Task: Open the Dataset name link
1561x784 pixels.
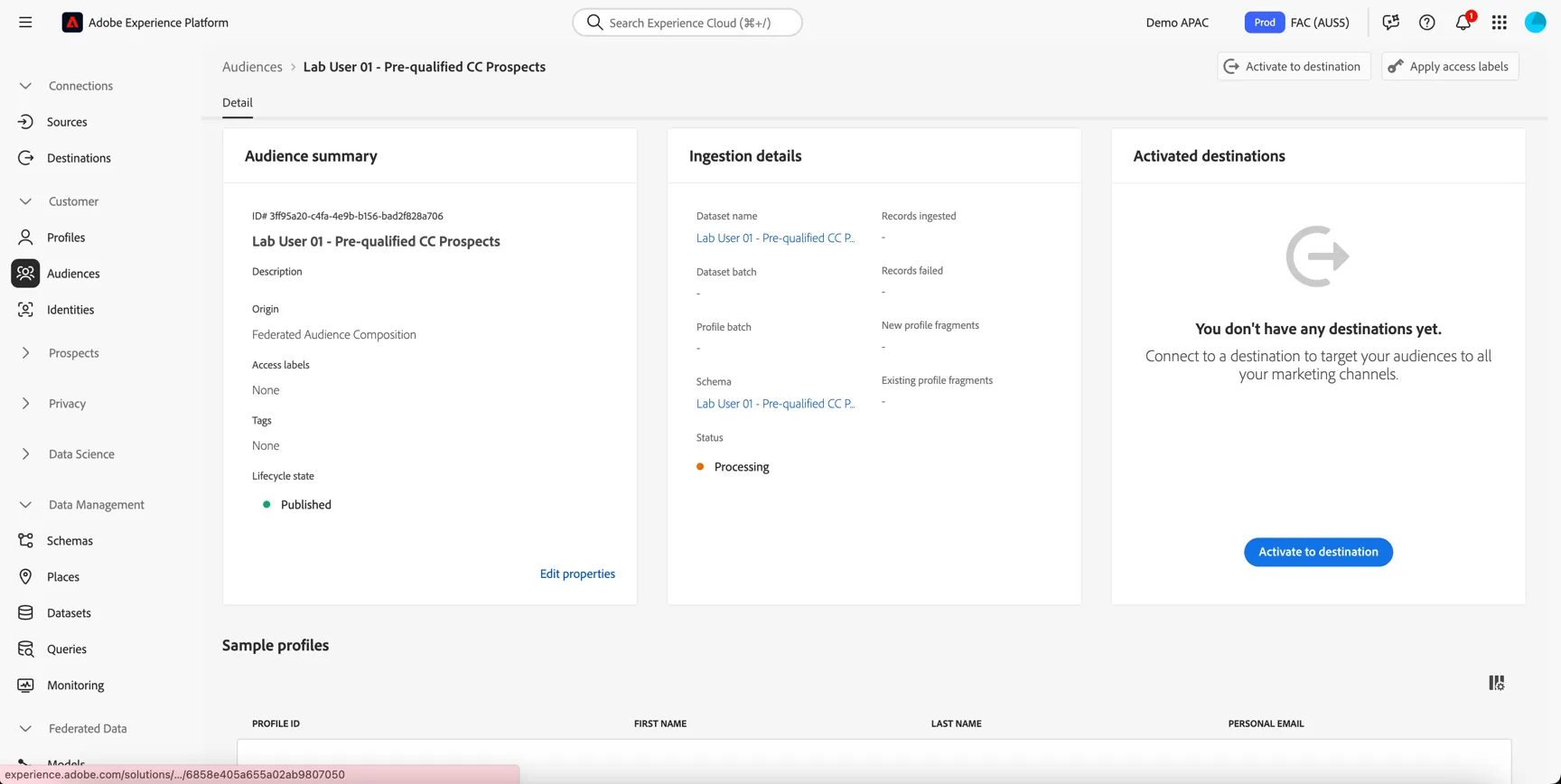Action: click(775, 238)
